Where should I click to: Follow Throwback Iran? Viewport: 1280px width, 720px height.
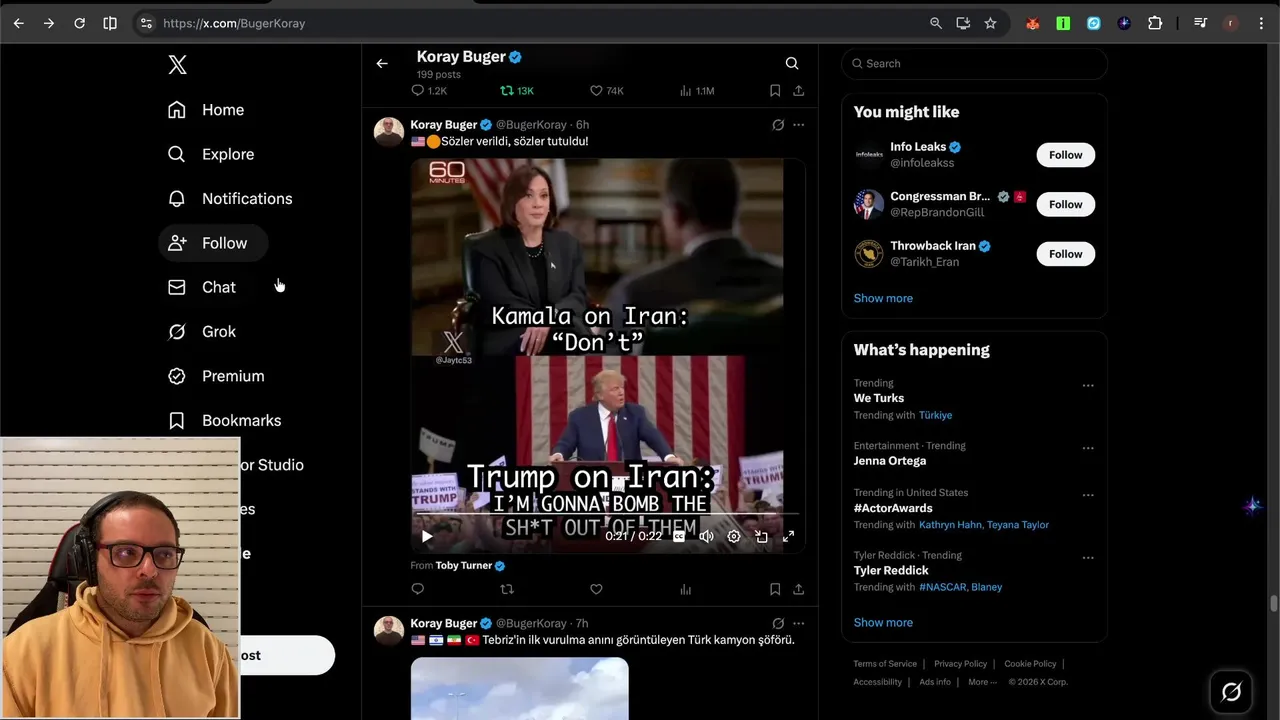click(x=1065, y=254)
